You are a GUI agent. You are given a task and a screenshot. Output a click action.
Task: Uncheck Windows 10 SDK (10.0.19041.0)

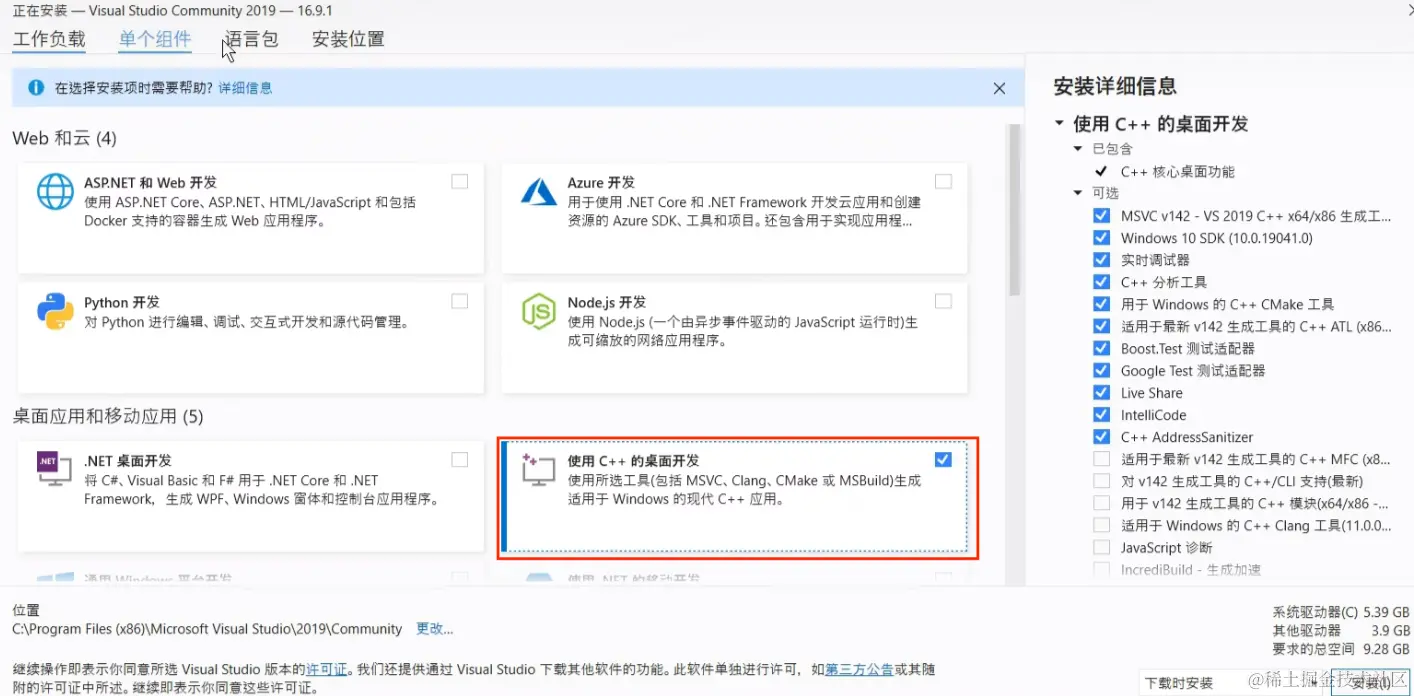click(1101, 238)
